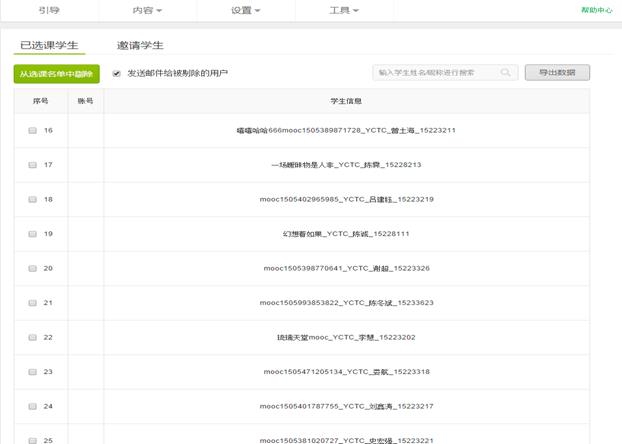
Task: Open the 内容 dropdown menu
Action: [x=147, y=10]
